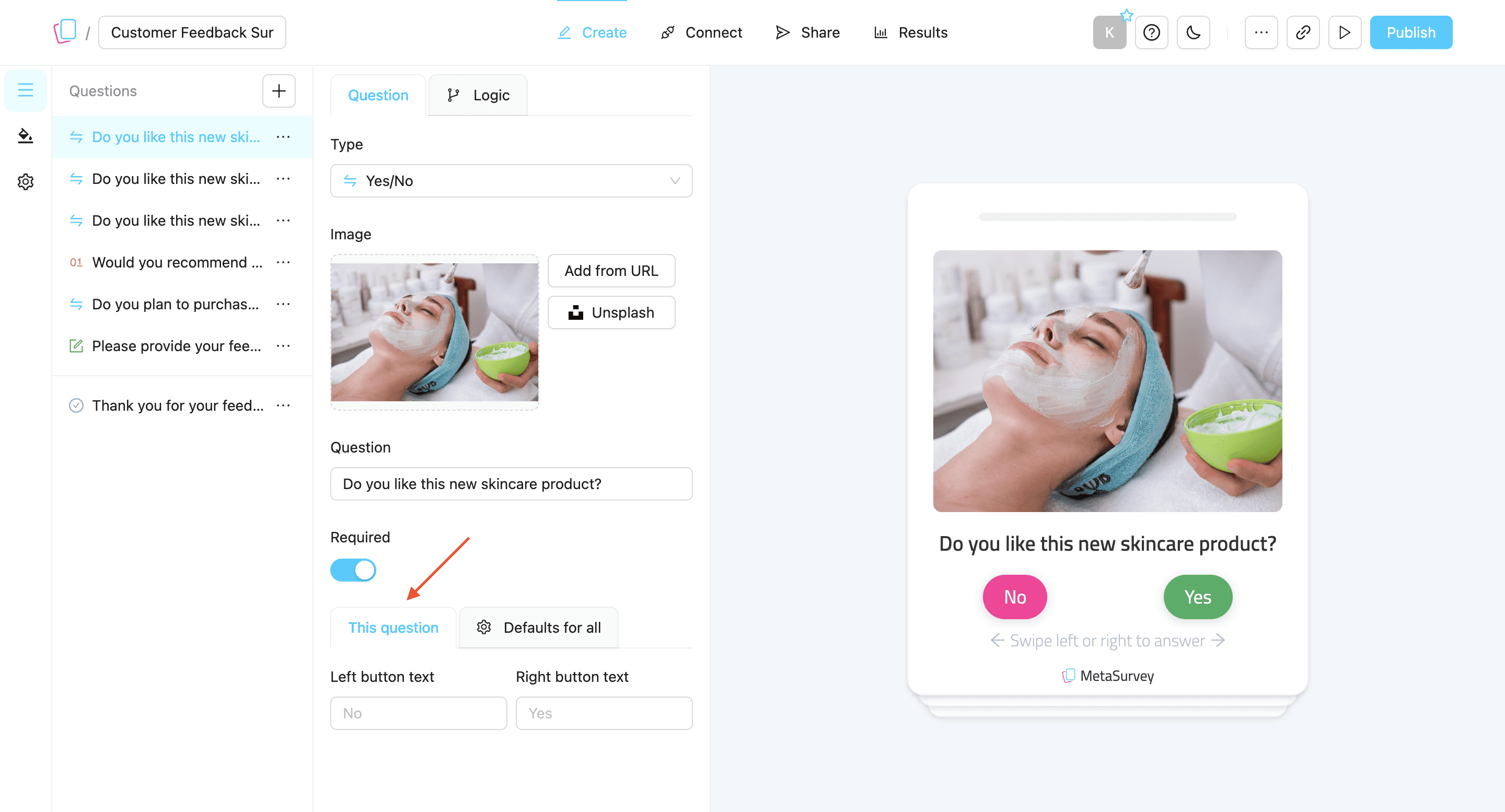
Task: Open the help question mark icon
Action: point(1151,33)
